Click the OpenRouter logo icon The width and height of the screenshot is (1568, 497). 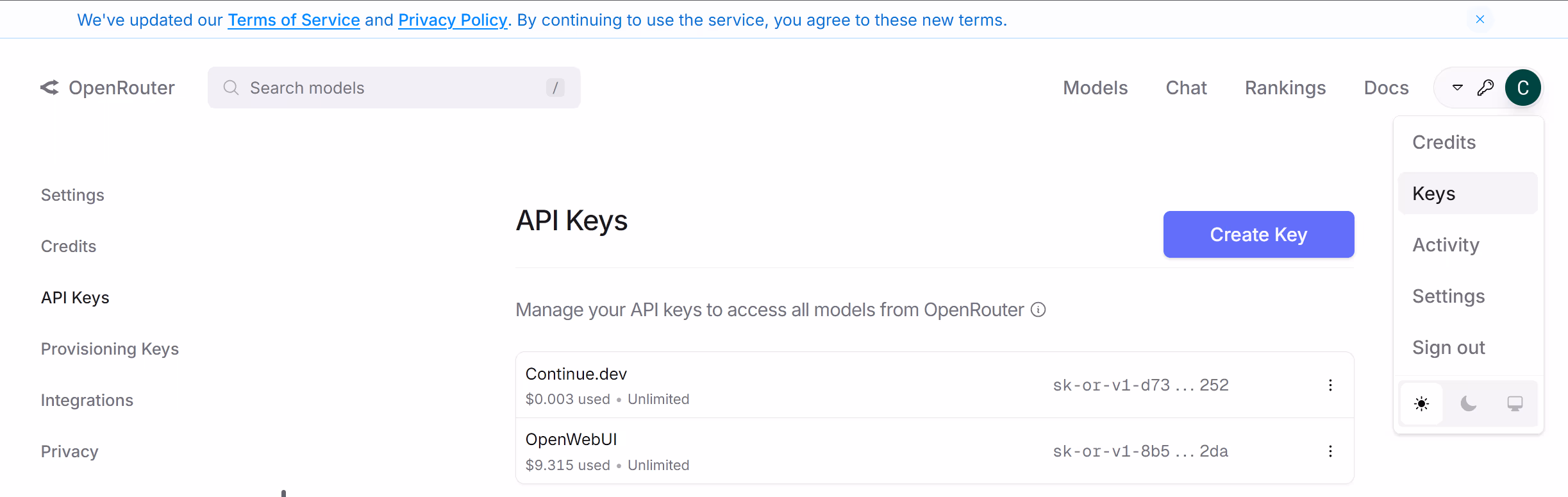pos(50,88)
